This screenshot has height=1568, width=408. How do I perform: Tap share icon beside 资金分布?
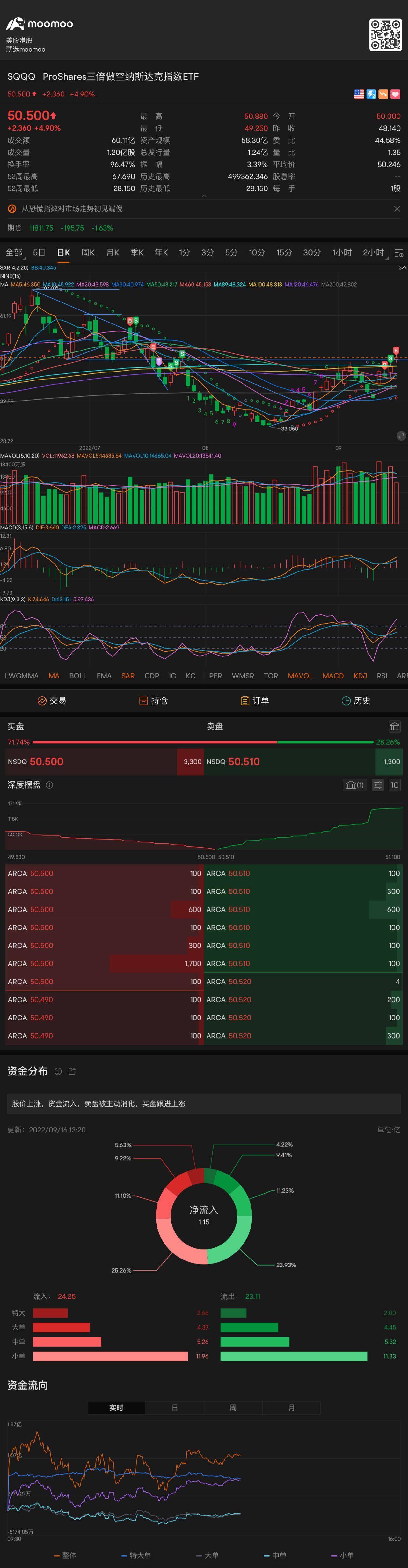pos(72,1071)
